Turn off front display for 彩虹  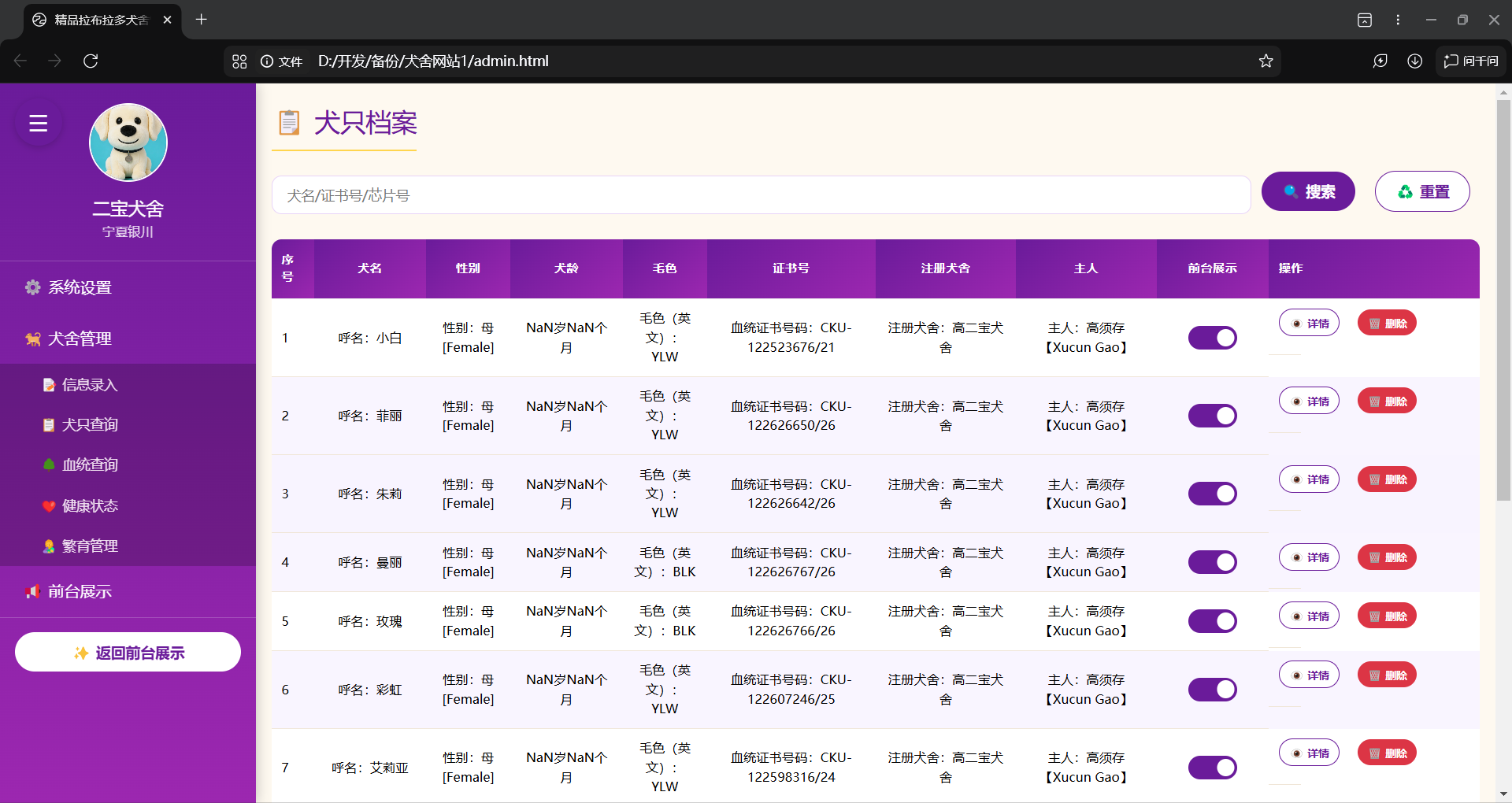tap(1212, 690)
